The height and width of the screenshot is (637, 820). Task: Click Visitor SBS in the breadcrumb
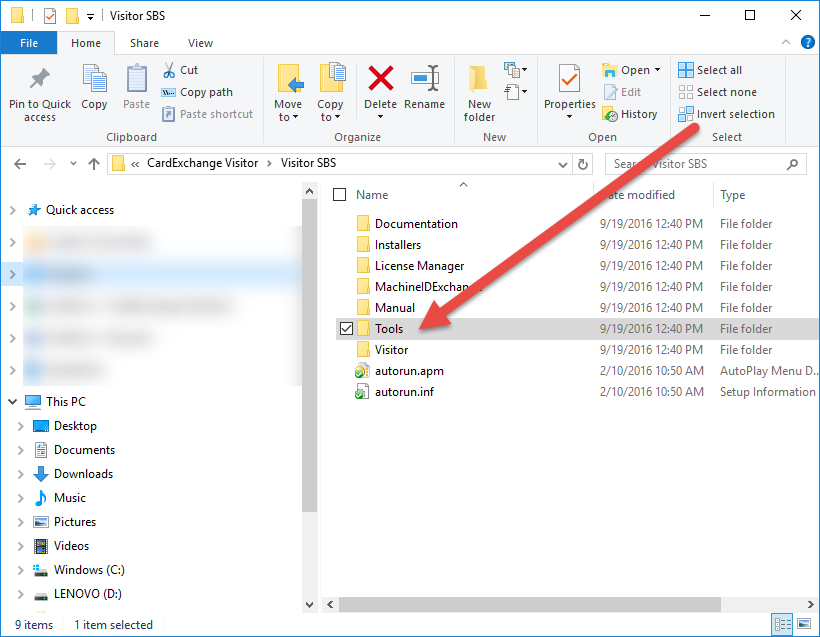pyautogui.click(x=308, y=163)
